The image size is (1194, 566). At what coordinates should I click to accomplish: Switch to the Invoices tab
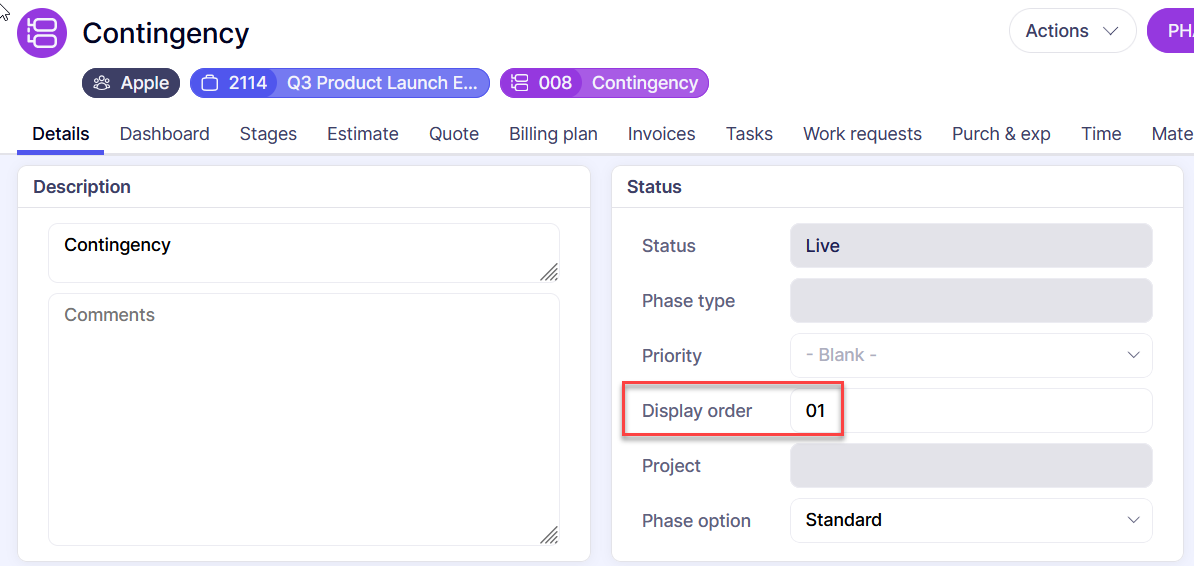pos(661,134)
